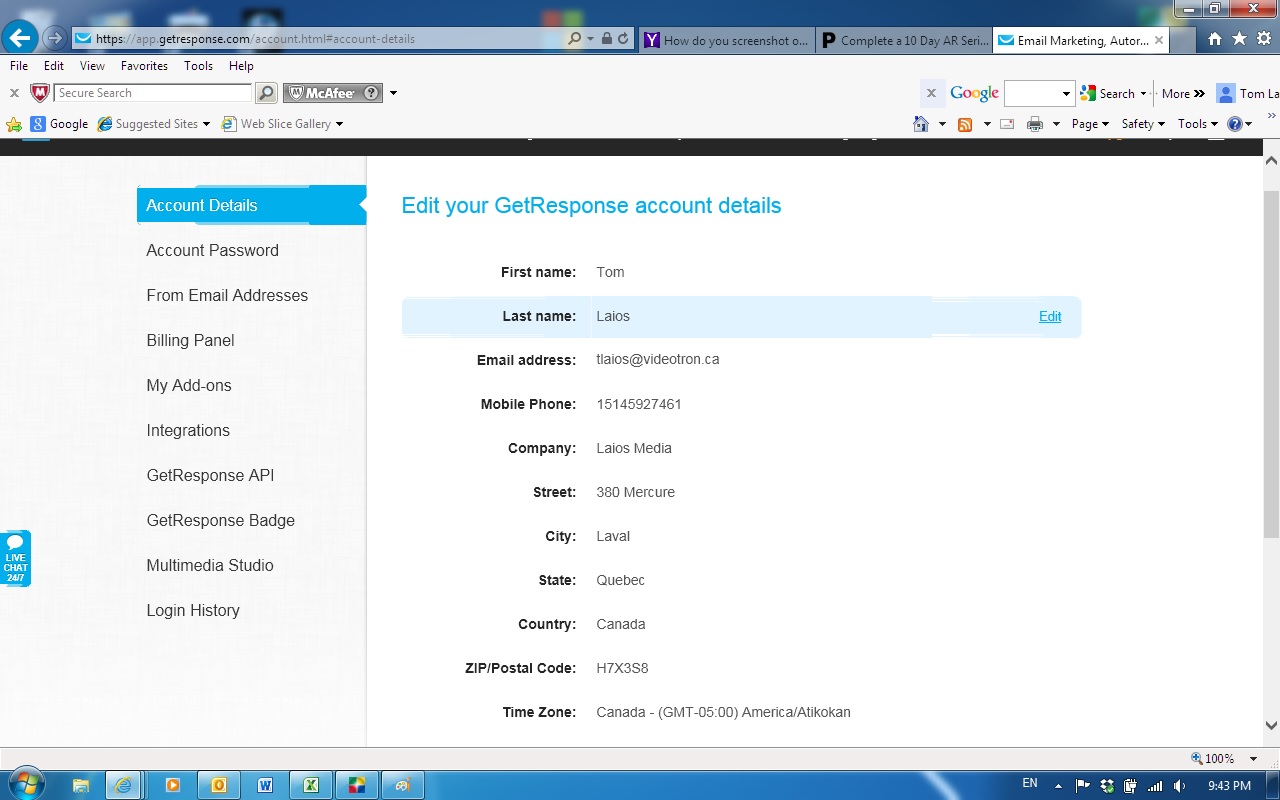Open Windows Media Player from taskbar
1280x800 pixels.
[x=173, y=785]
